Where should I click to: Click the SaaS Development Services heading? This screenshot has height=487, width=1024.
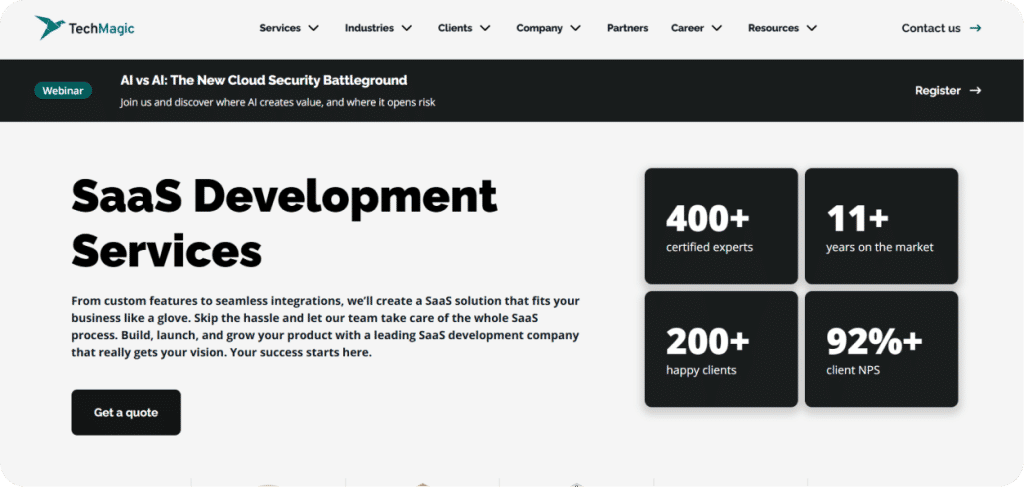pyautogui.click(x=284, y=223)
